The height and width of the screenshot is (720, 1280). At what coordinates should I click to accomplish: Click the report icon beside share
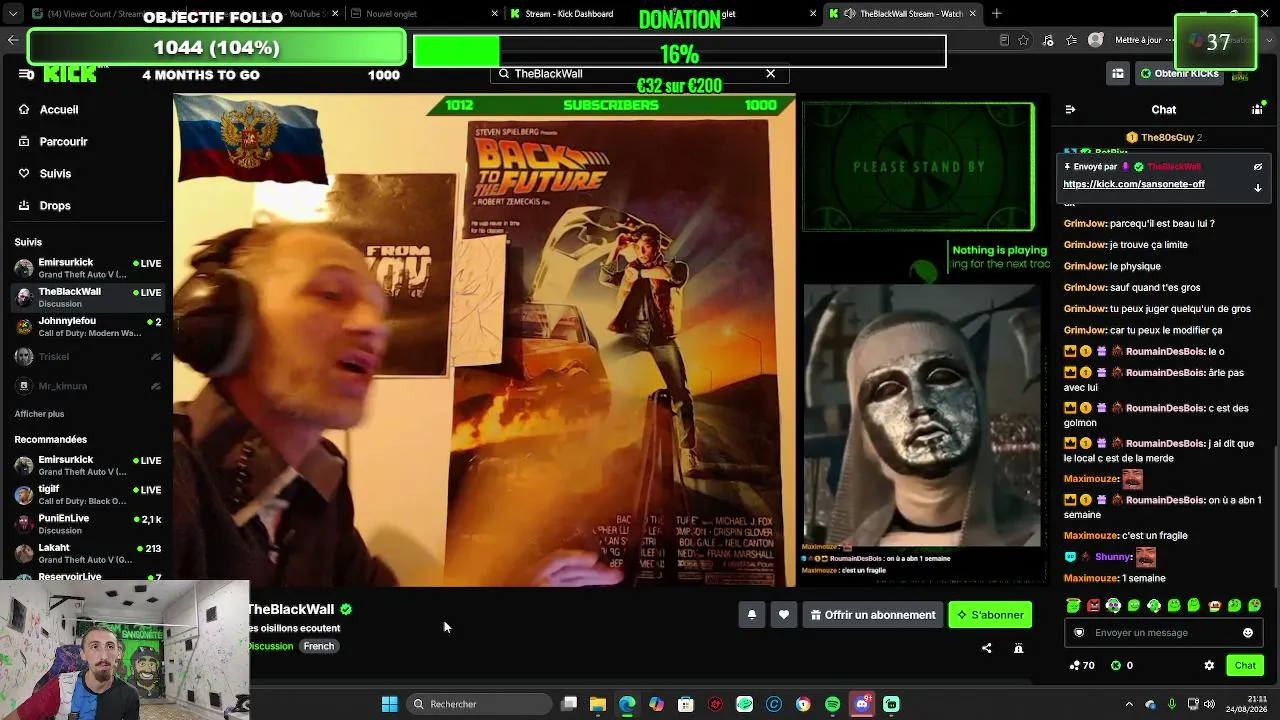pos(1018,648)
